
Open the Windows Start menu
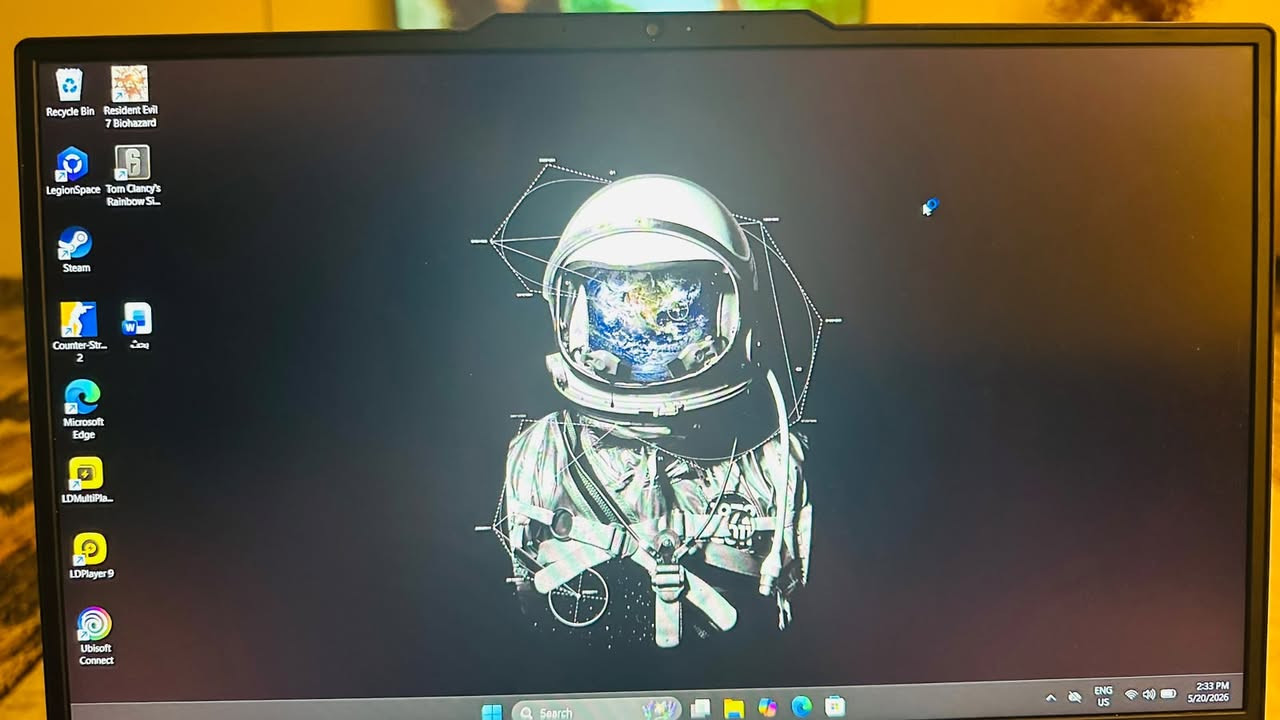pyautogui.click(x=492, y=712)
